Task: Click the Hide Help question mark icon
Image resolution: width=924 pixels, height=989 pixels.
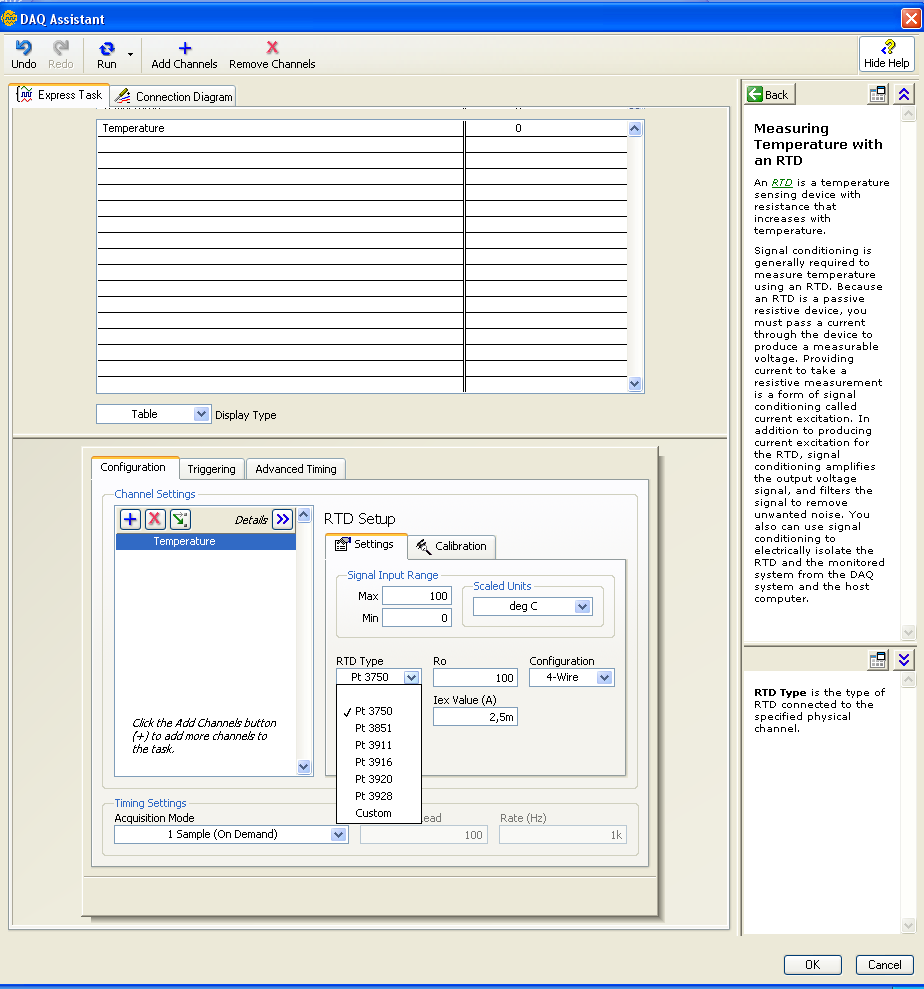Action: (x=887, y=48)
